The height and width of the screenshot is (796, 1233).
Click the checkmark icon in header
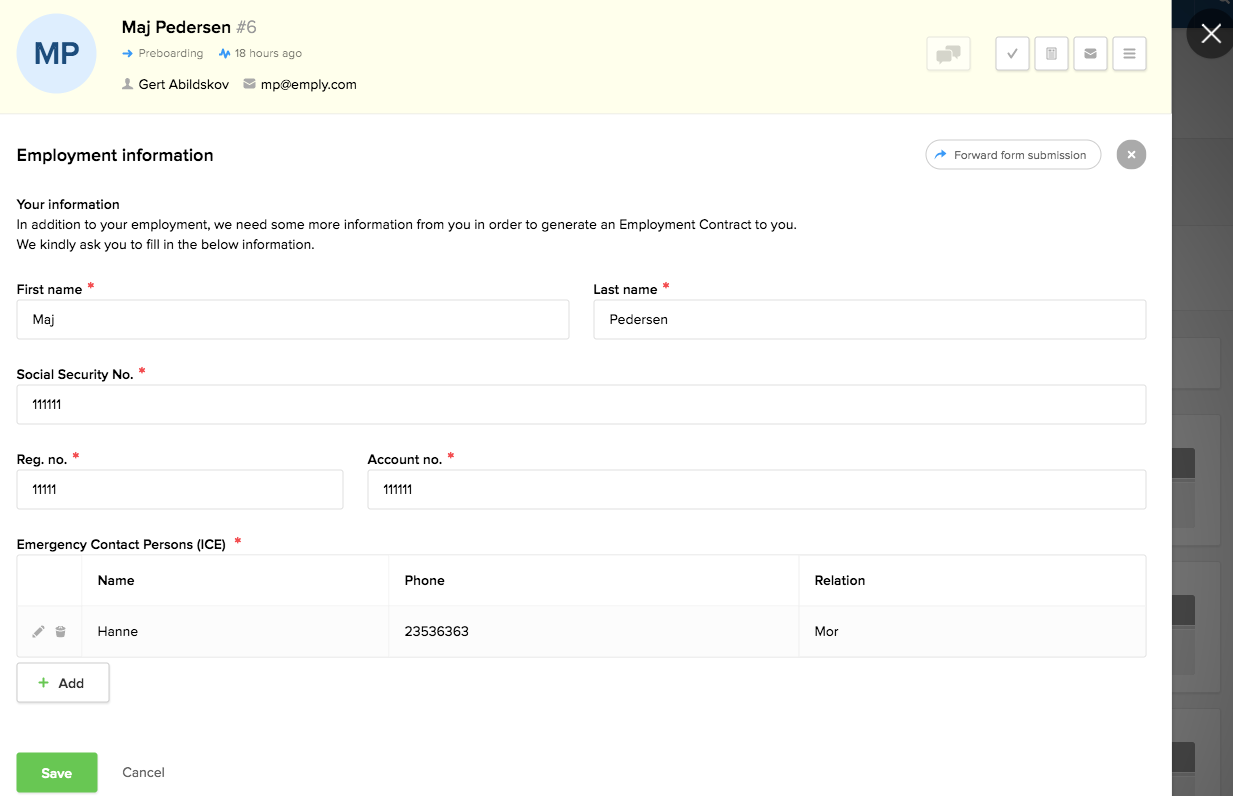(x=1012, y=54)
